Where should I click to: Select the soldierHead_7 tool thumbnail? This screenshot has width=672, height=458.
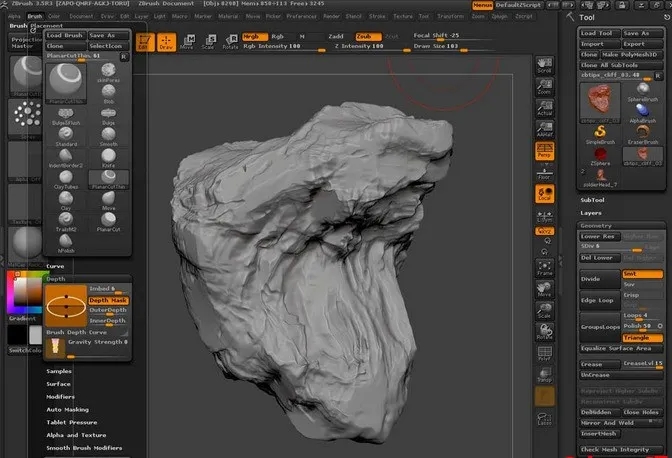tap(598, 177)
